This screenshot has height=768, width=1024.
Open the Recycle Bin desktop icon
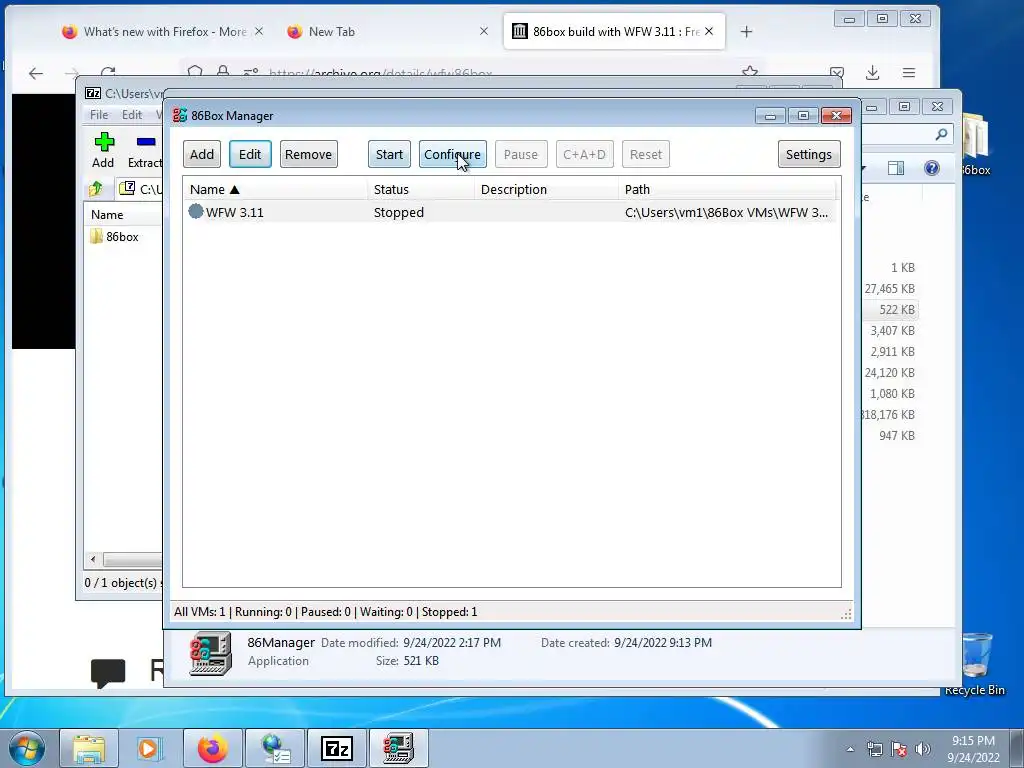coord(975,662)
